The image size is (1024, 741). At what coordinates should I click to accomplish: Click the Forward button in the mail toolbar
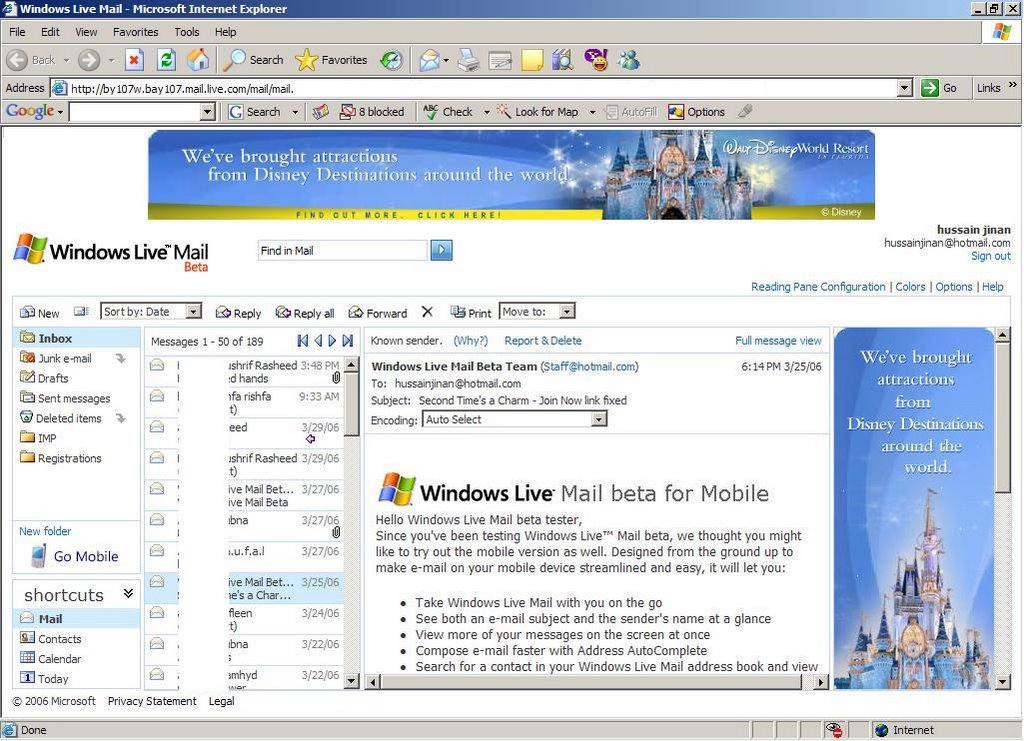(x=377, y=313)
